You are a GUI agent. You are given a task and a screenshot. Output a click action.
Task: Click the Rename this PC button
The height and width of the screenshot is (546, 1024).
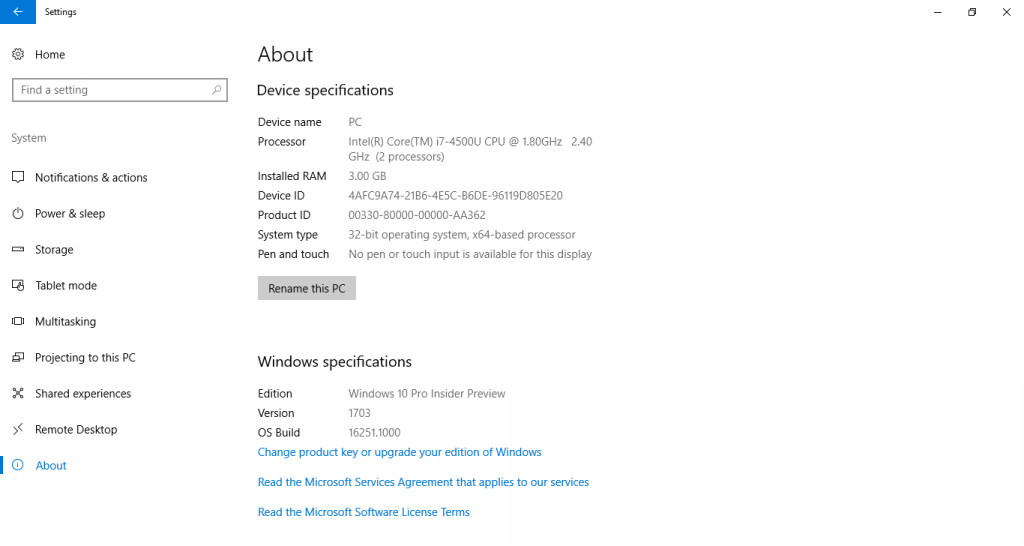click(x=307, y=288)
